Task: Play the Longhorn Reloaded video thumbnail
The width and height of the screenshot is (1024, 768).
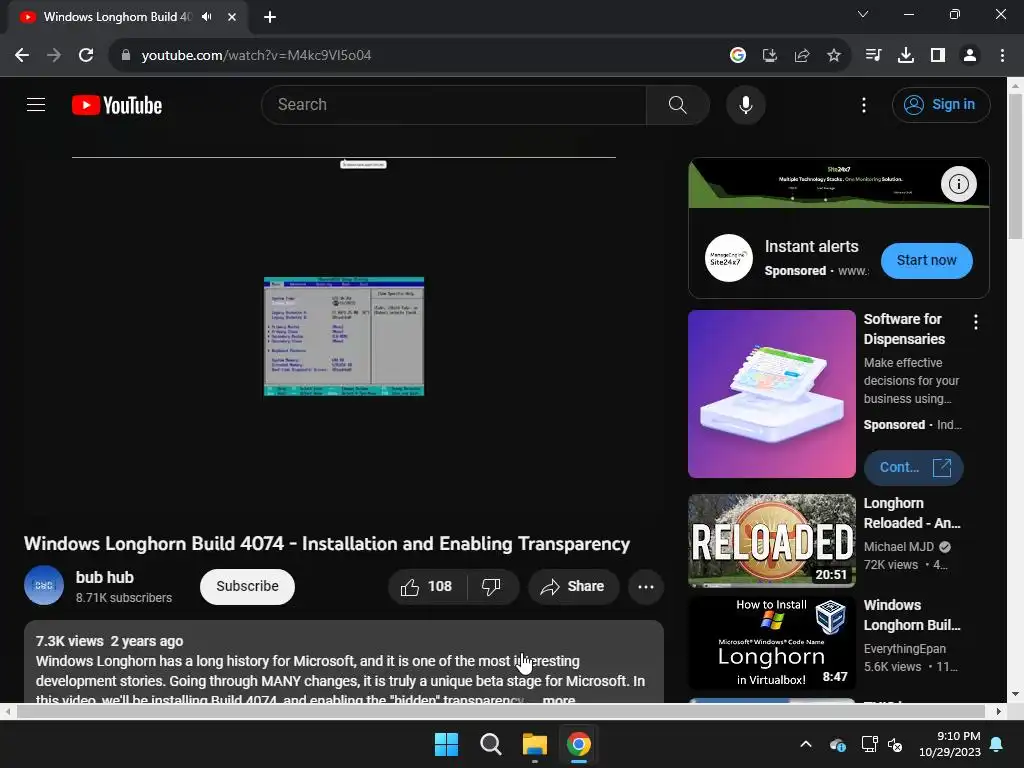Action: [771, 541]
